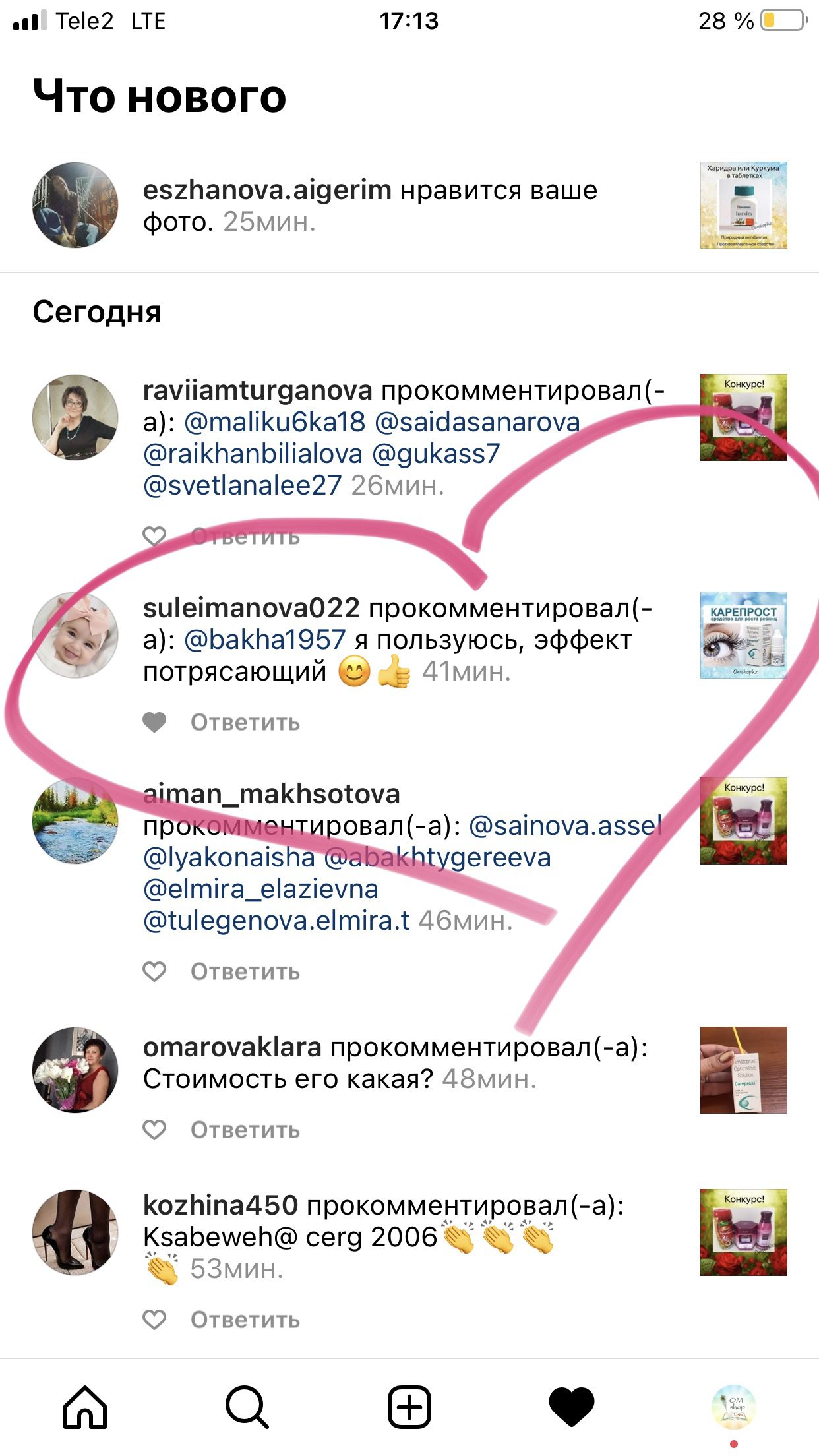Open the OM shop profile tab
The width and height of the screenshot is (819, 1456).
pyautogui.click(x=734, y=1407)
